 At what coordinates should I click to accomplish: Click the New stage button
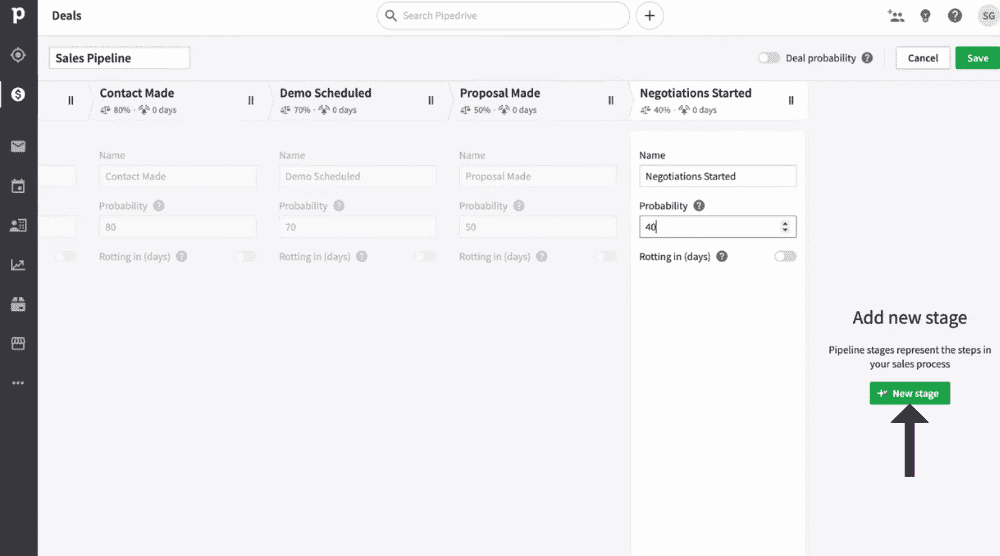(909, 393)
